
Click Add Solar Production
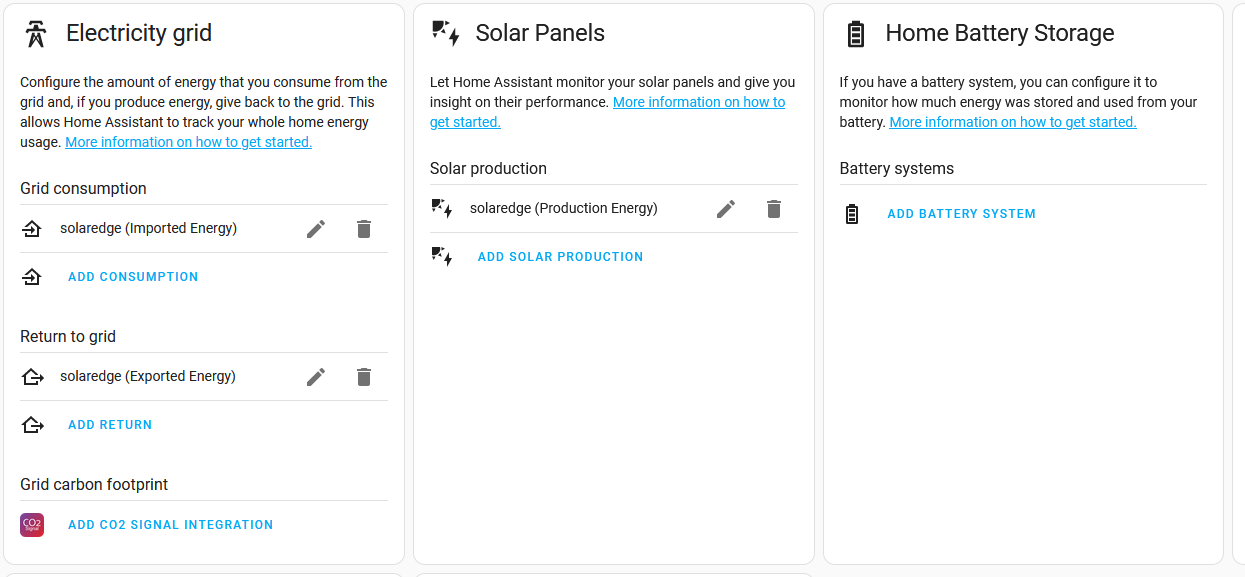point(560,256)
